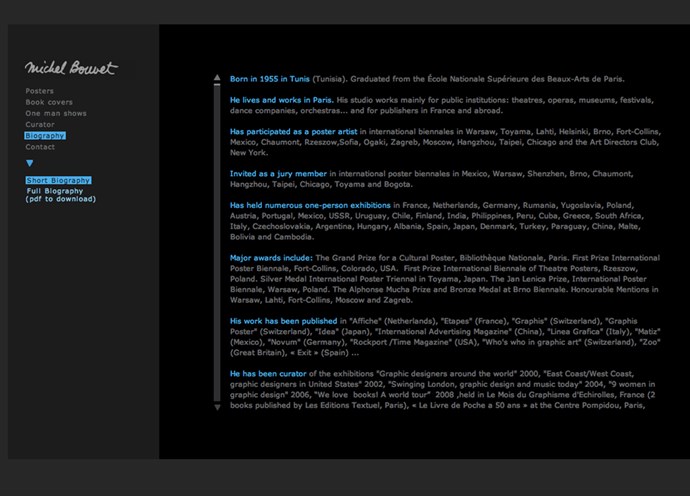Image resolution: width=690 pixels, height=496 pixels.
Task: Click the biography text scrollbar track
Action: 217,242
